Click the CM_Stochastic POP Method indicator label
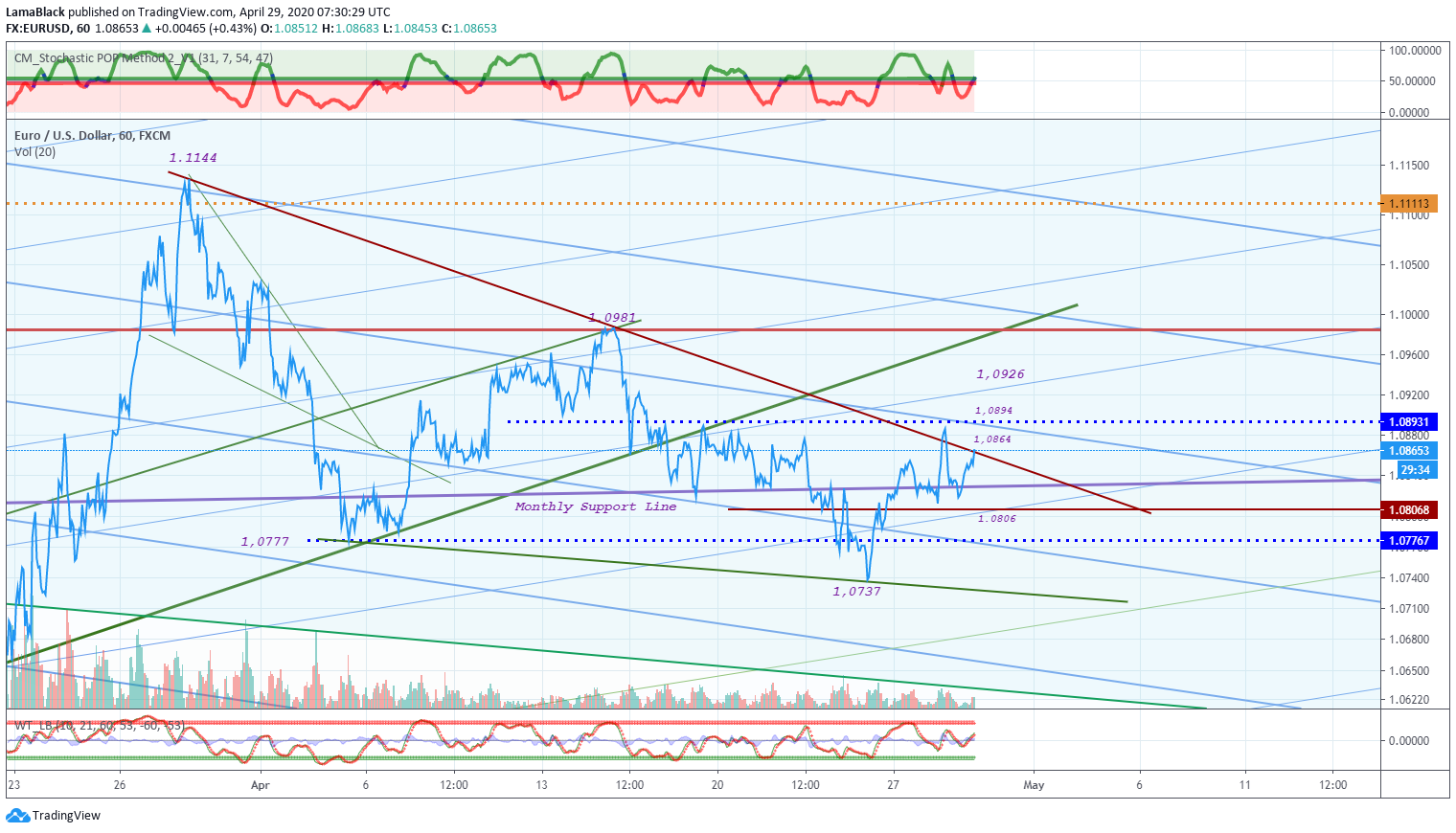1456x833 pixels. point(144,58)
